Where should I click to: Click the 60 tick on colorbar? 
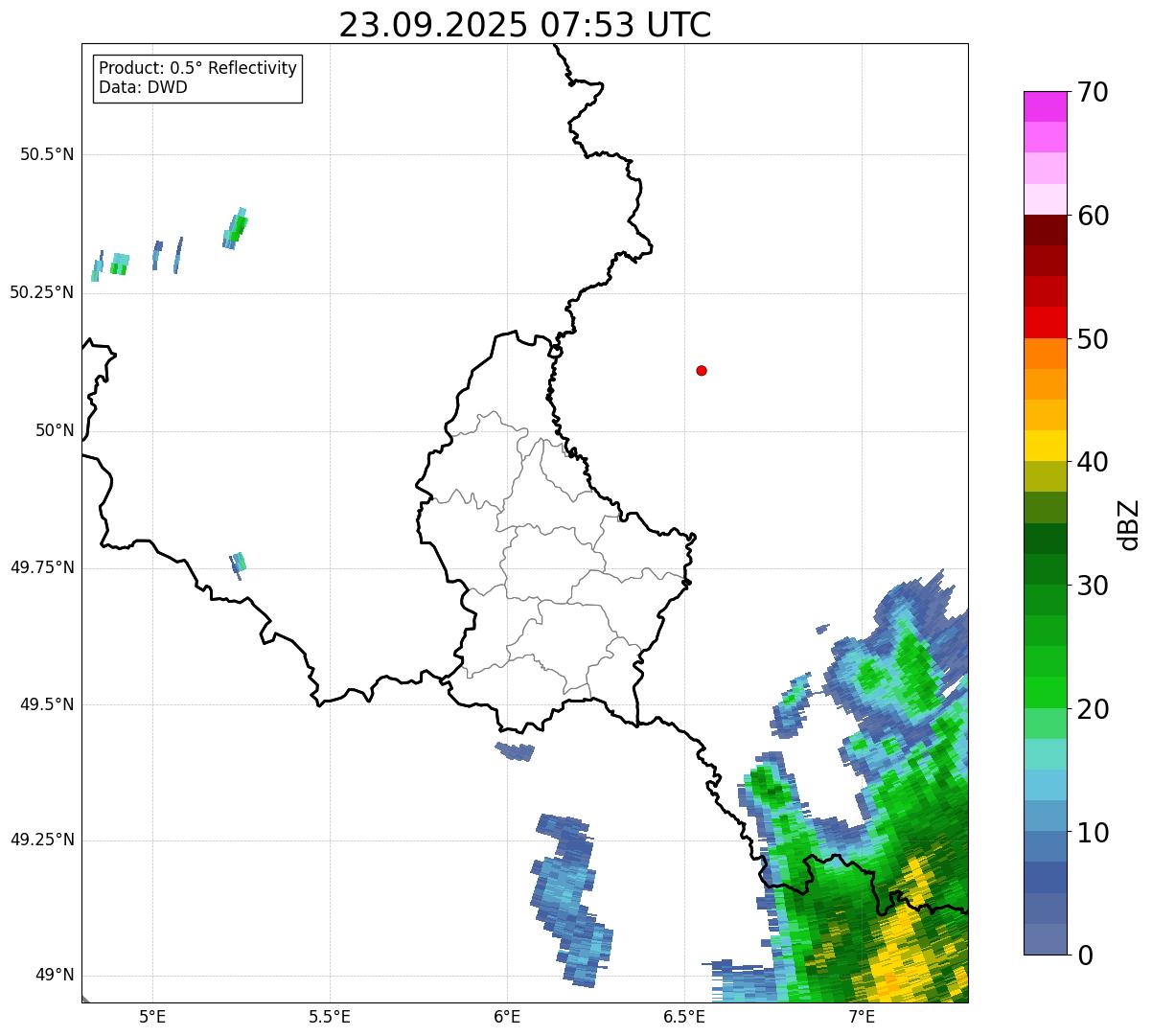pos(1092,216)
